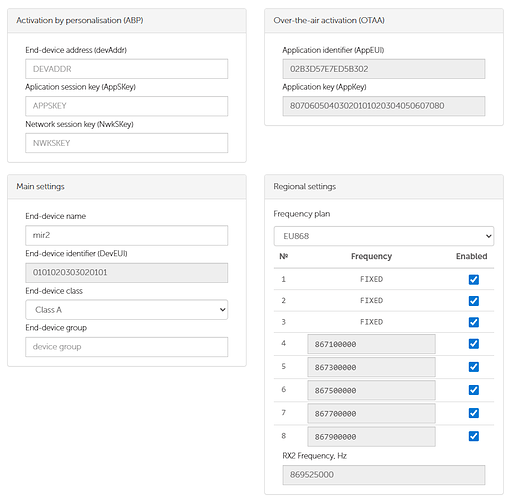Click the DevEUI field 0101020303020101
Screen dimensions: 512x500
point(127,273)
